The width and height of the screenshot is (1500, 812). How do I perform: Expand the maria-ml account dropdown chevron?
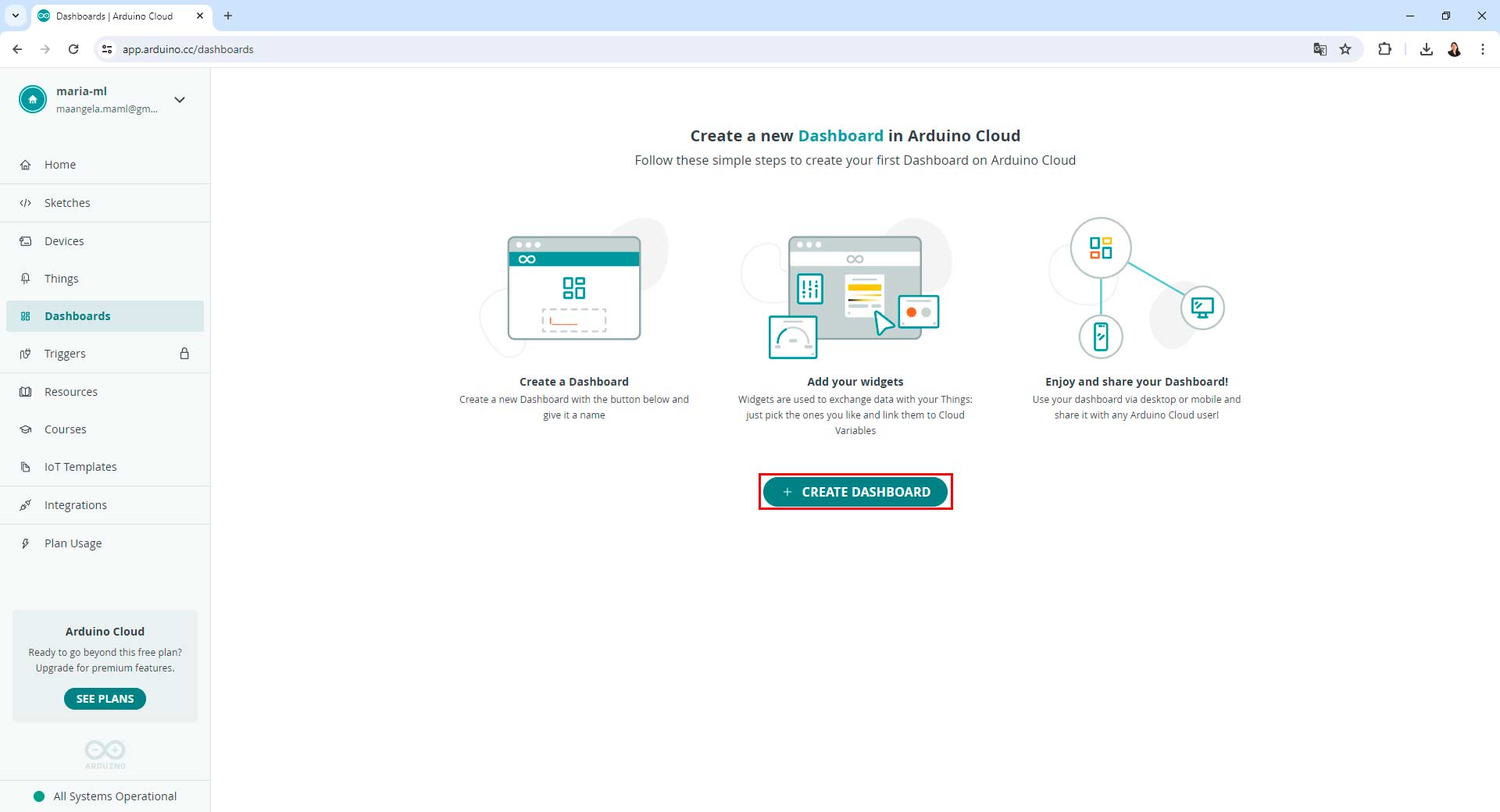[180, 99]
